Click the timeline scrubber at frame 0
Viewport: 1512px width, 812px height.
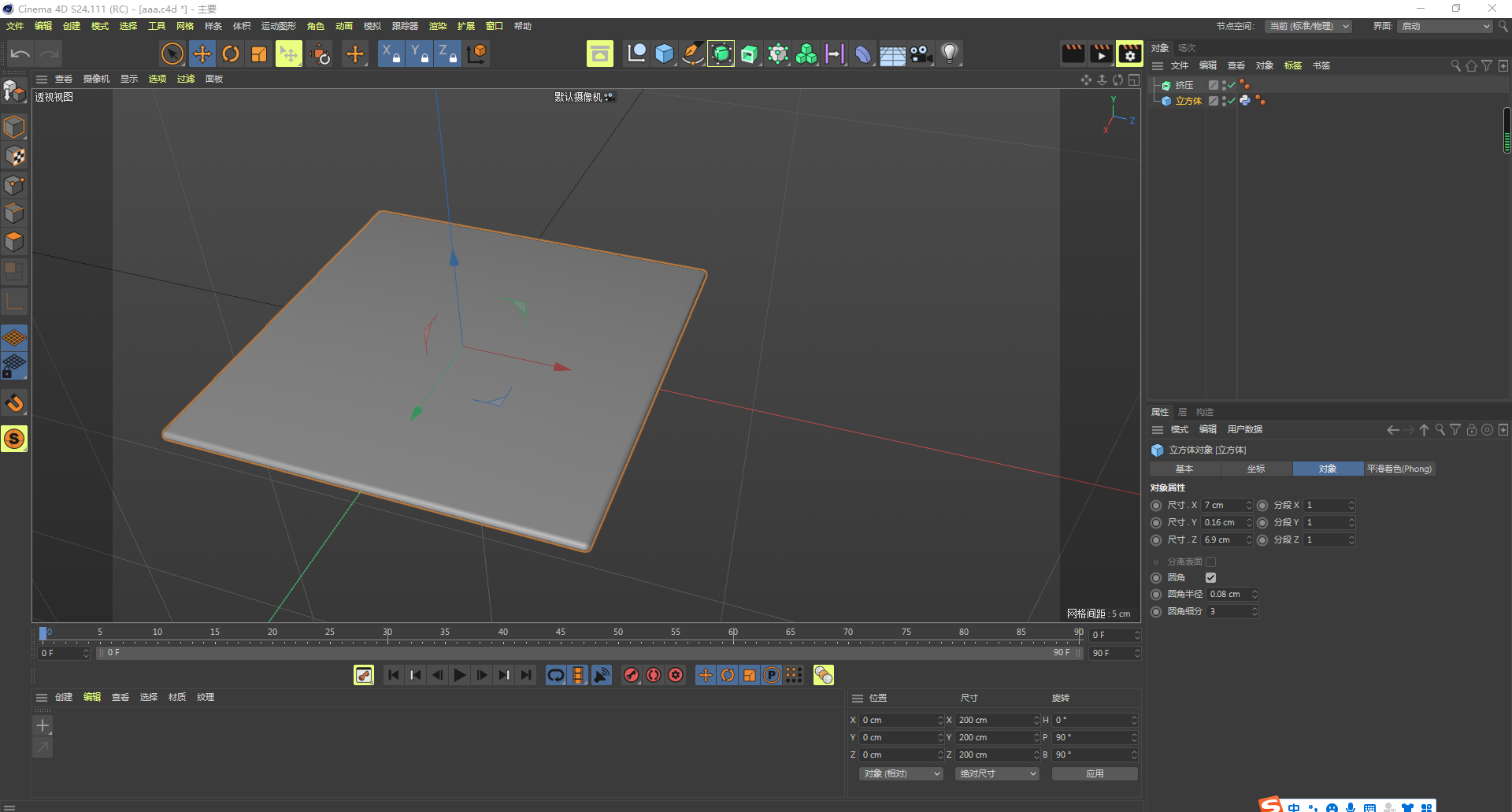43,632
